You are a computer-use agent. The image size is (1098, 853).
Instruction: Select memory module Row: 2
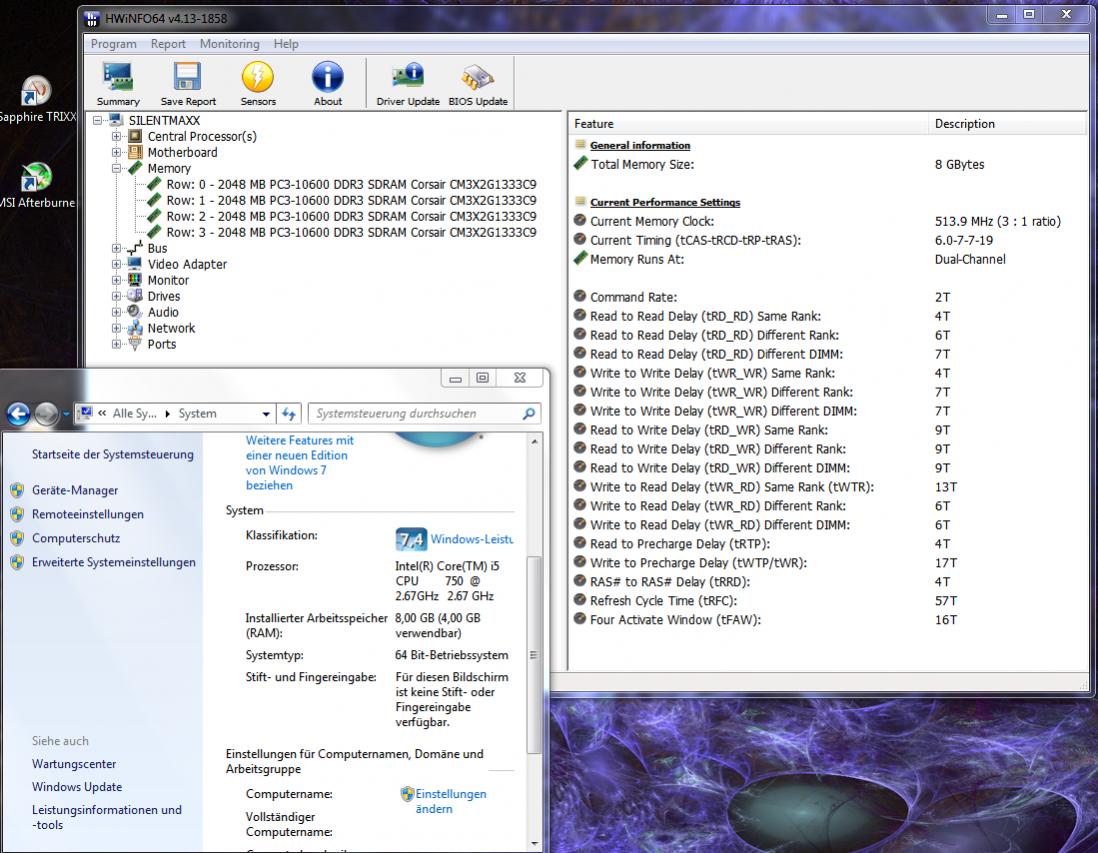[x=351, y=217]
